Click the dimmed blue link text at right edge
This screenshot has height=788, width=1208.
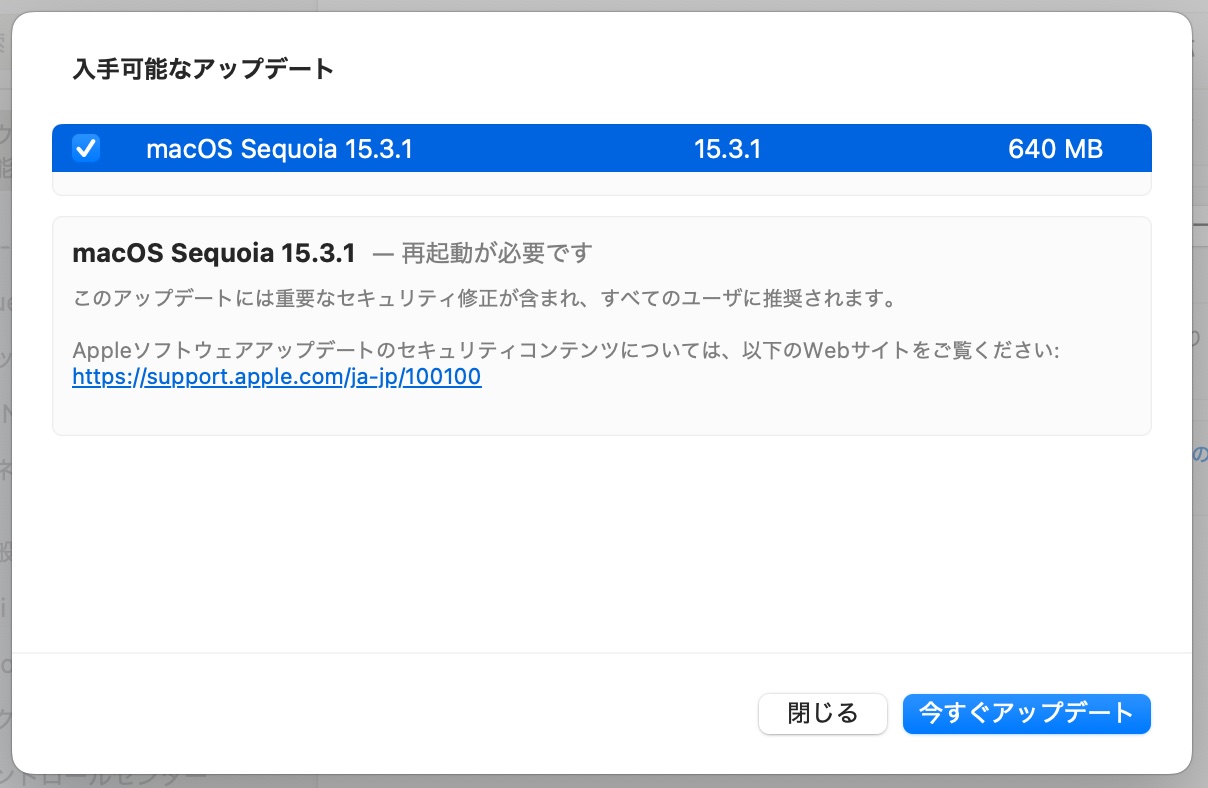click(1200, 453)
